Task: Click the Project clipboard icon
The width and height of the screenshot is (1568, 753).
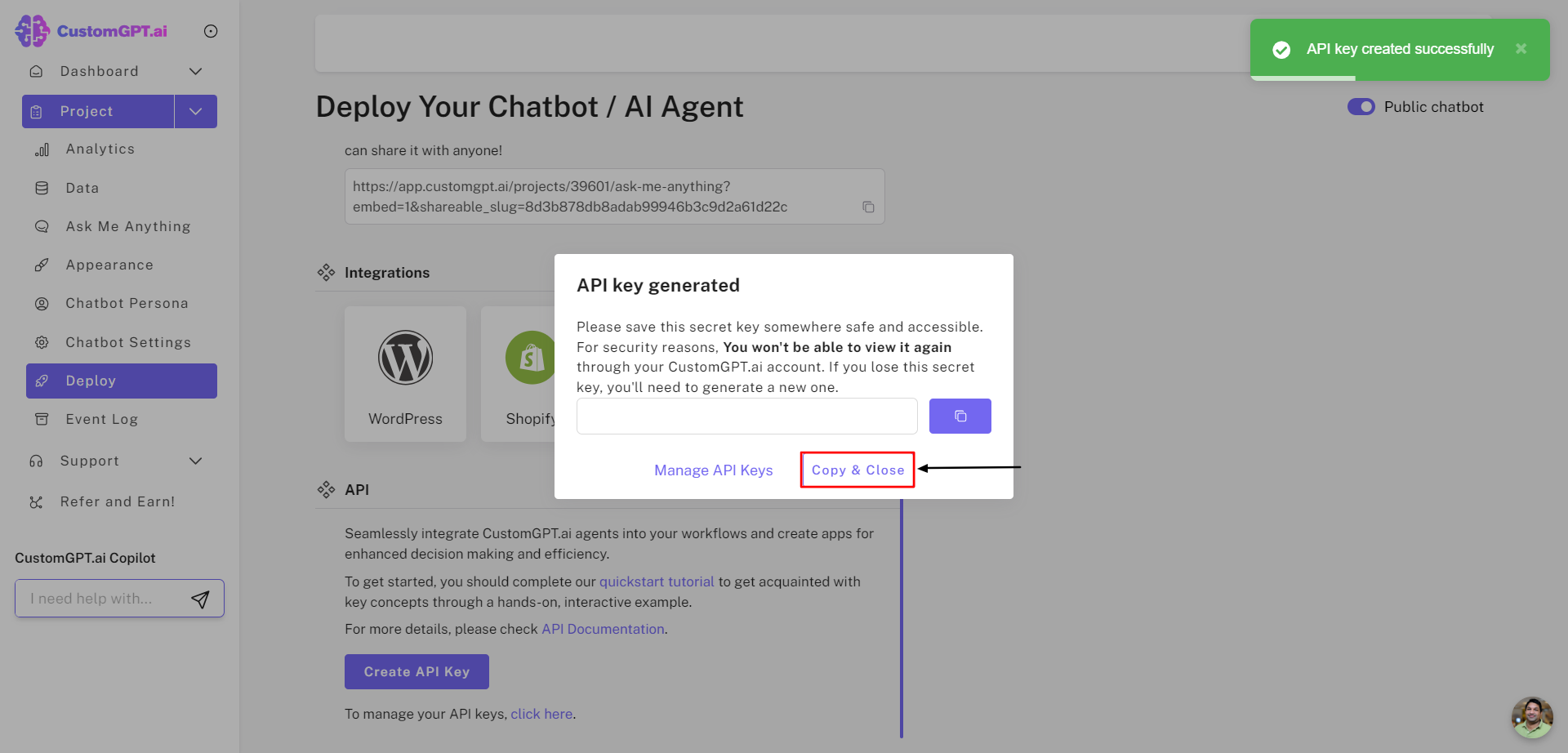Action: point(36,112)
